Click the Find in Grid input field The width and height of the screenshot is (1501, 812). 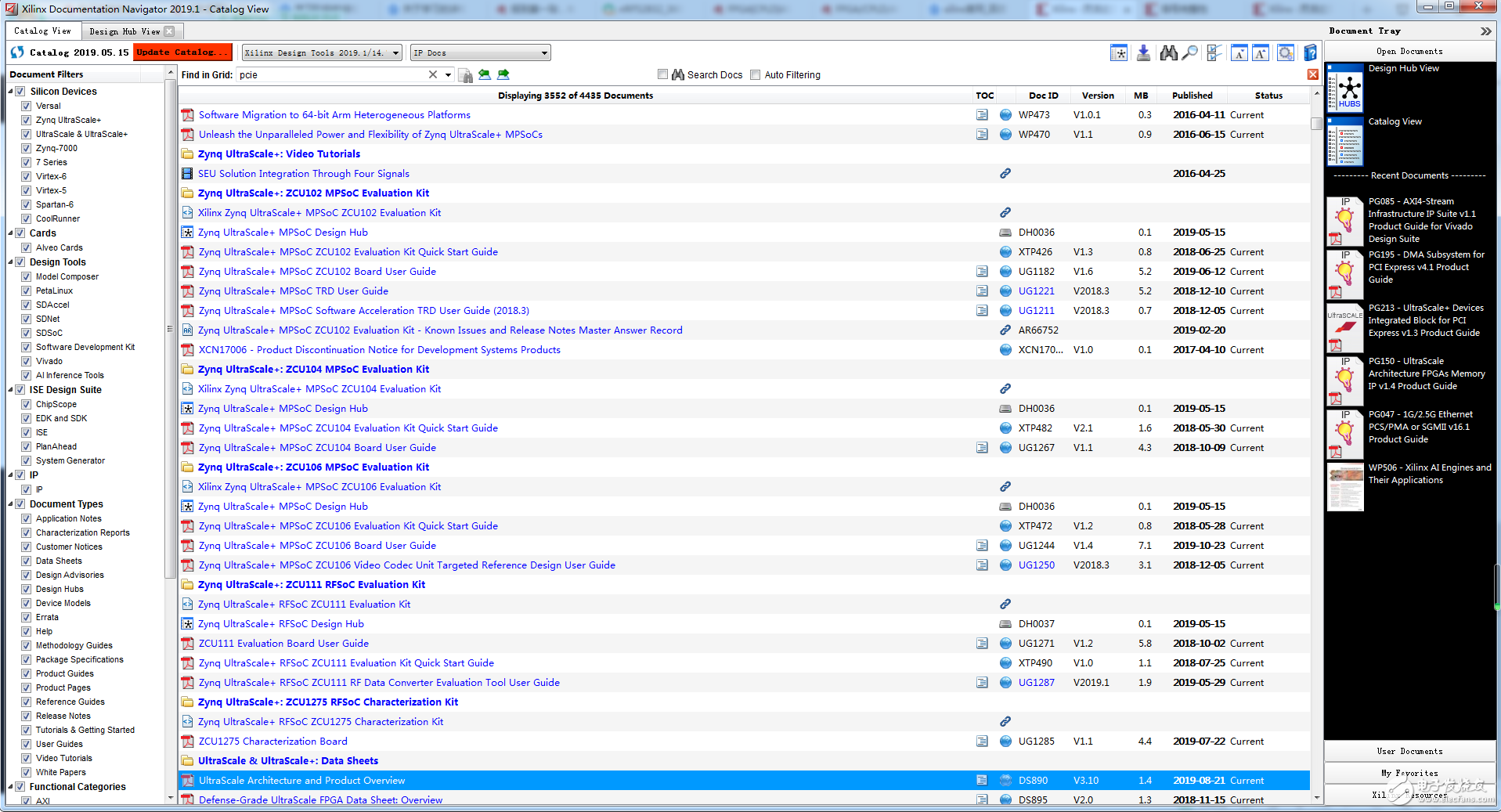[x=331, y=75]
